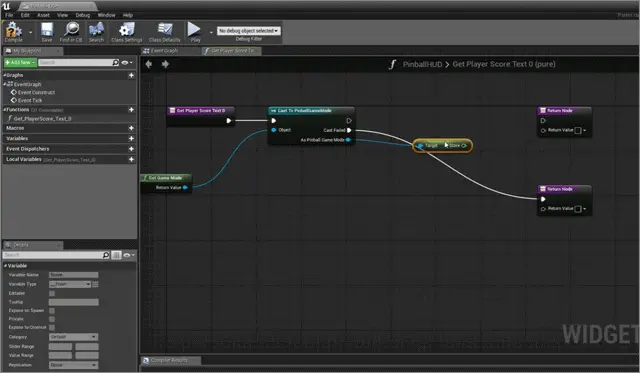This screenshot has width=640, height=373.
Task: Select the Cast To PinballGameMode node header
Action: click(x=311, y=111)
